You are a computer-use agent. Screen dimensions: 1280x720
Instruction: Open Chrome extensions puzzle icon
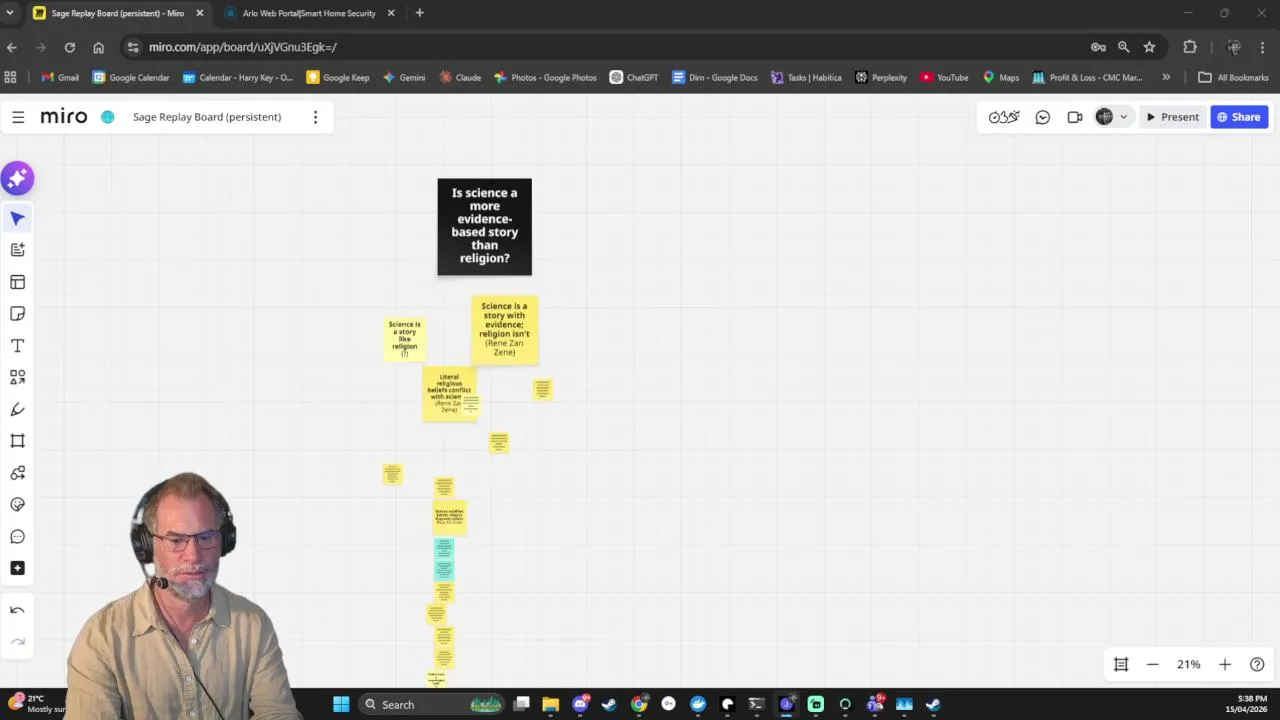[1189, 47]
